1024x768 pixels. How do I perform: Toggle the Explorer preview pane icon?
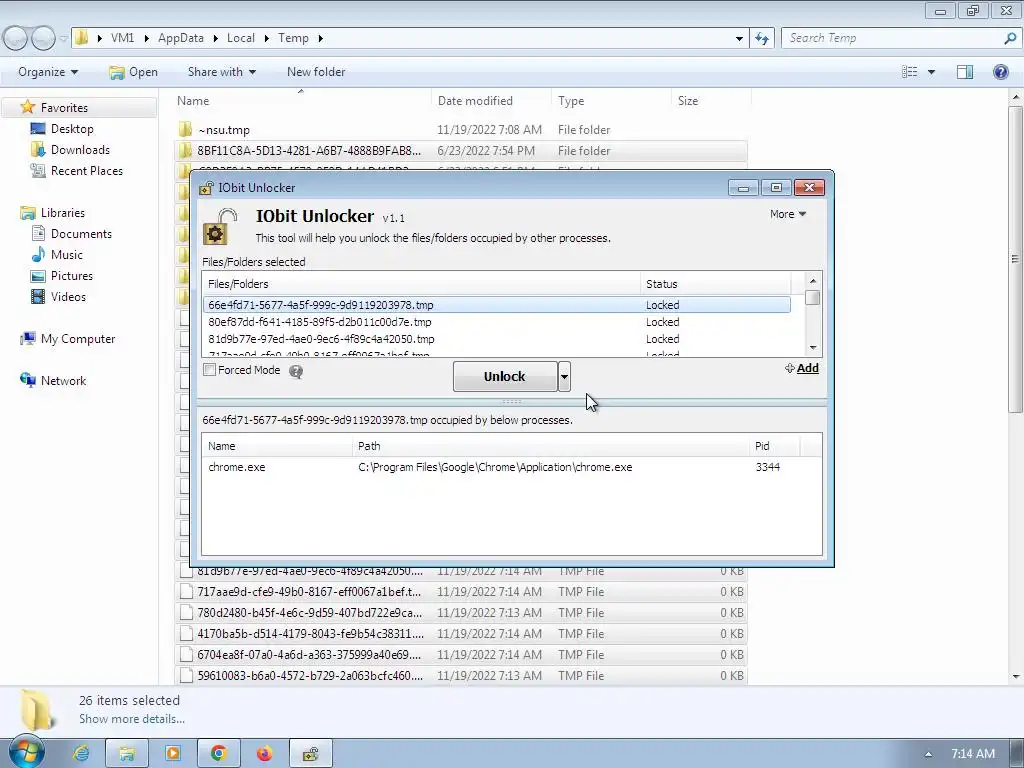965,72
